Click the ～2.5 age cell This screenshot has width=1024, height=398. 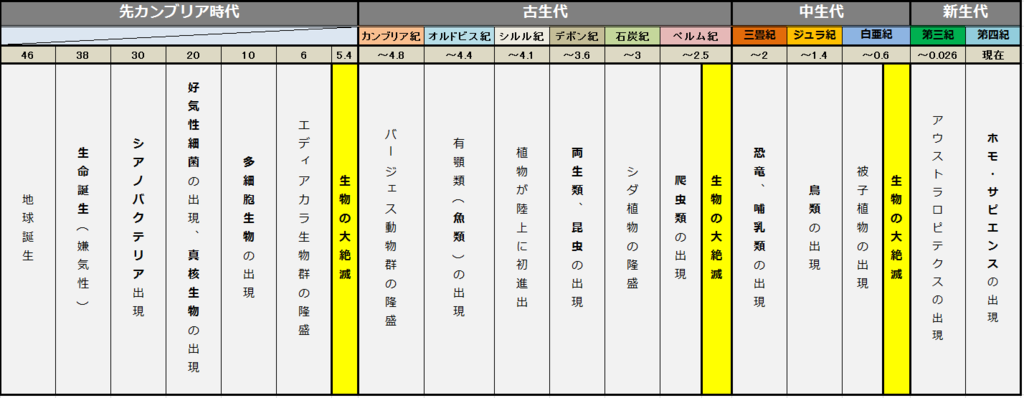(x=696, y=55)
